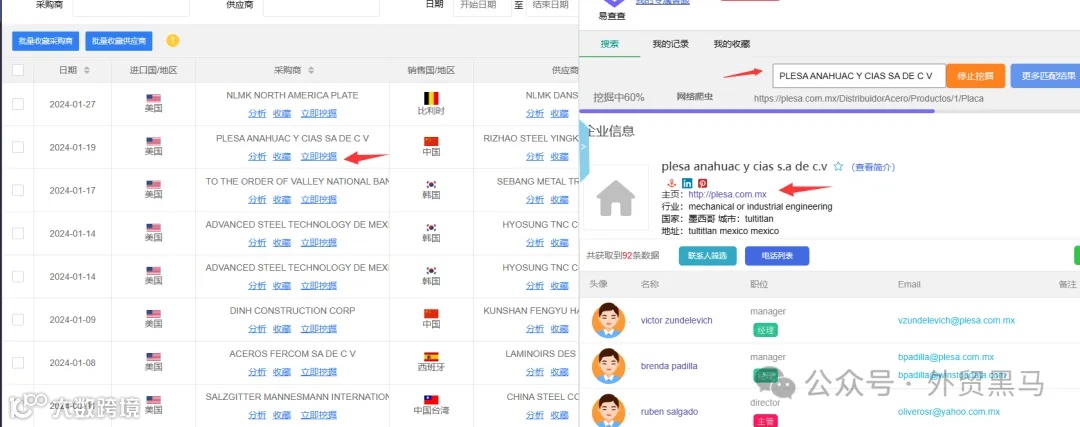Click the 主管 tag under ruben salgado
The height and width of the screenshot is (427, 1080).
[765, 420]
